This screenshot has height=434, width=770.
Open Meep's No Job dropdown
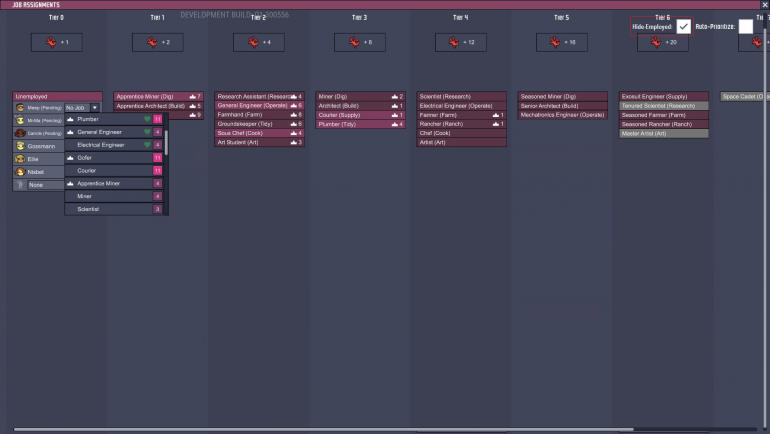pyautogui.click(x=82, y=107)
